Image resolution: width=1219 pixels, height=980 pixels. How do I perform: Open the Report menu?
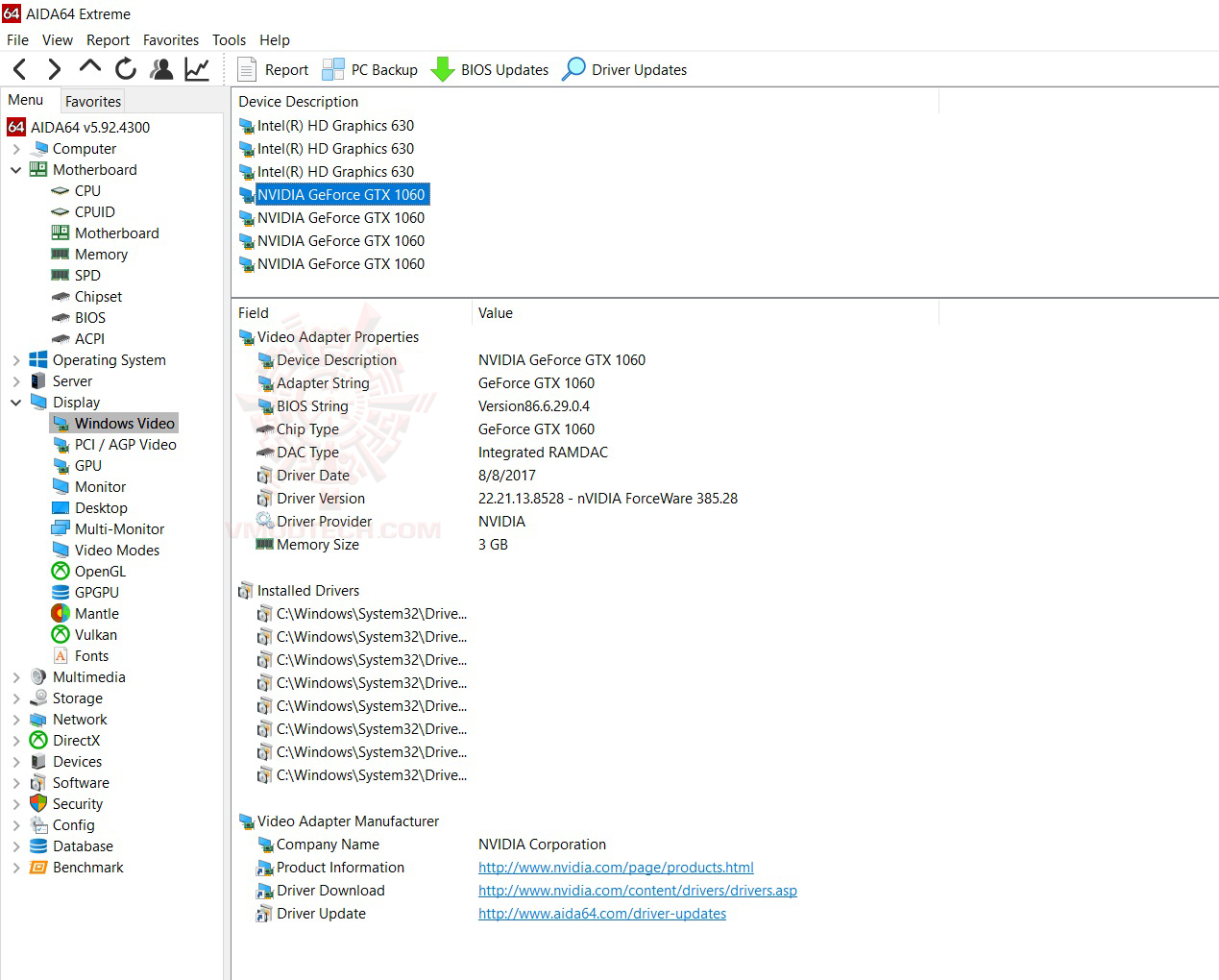[108, 40]
